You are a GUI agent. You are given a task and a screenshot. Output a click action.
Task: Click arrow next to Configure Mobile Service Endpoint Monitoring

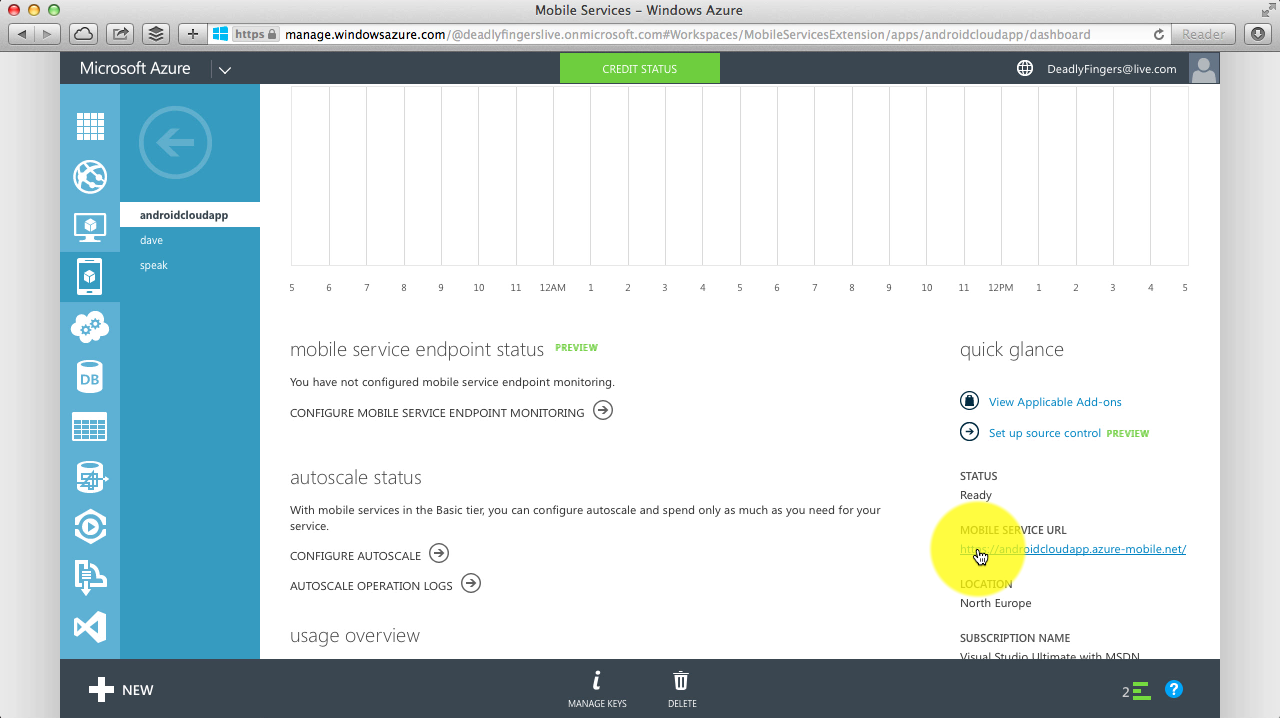(x=603, y=410)
